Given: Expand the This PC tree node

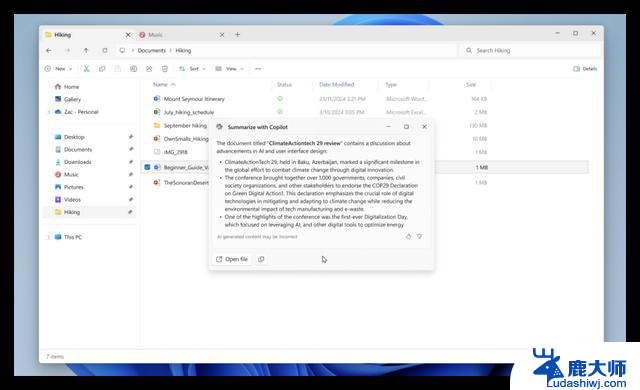Looking at the screenshot, I should 49,237.
